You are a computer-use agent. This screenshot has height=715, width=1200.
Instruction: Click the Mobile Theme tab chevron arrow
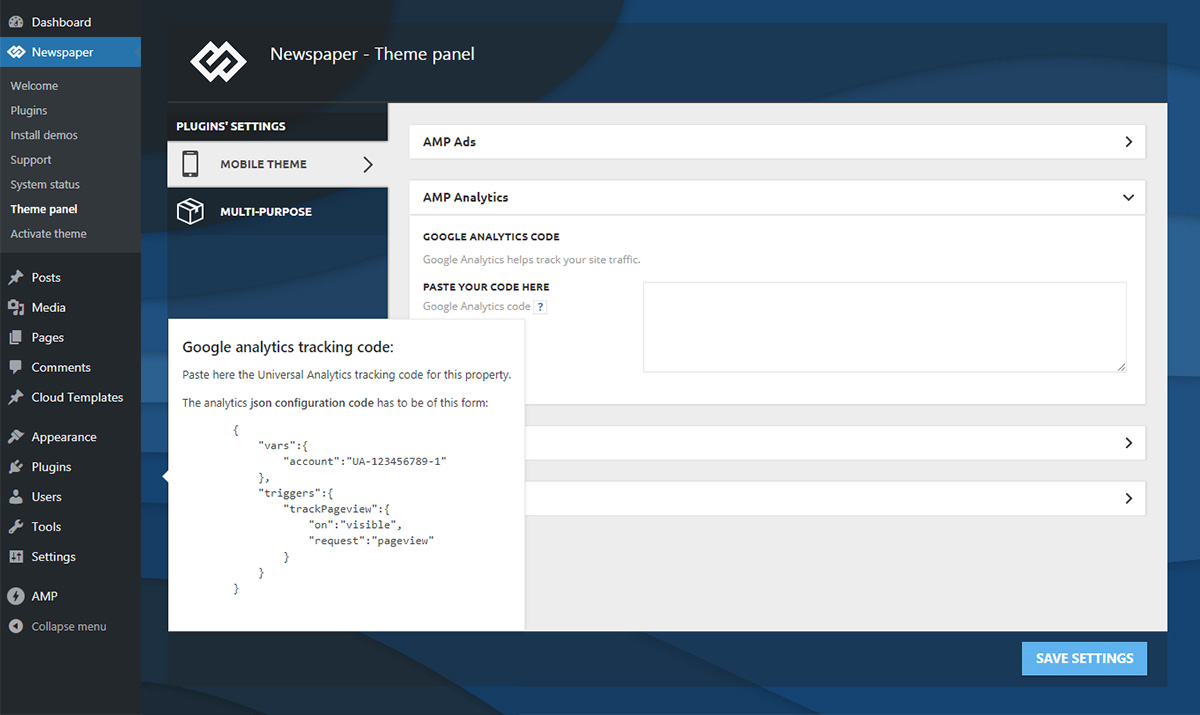pyautogui.click(x=367, y=164)
